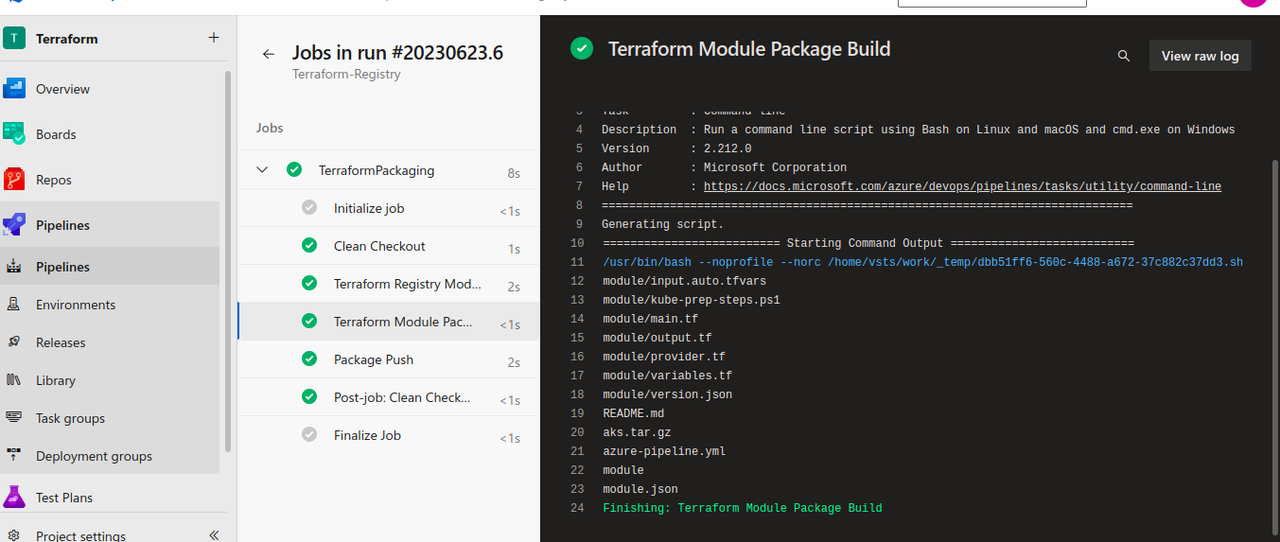This screenshot has width=1280, height=542.
Task: Open the docs.microsoft.com command-line help link
Action: [x=962, y=186]
